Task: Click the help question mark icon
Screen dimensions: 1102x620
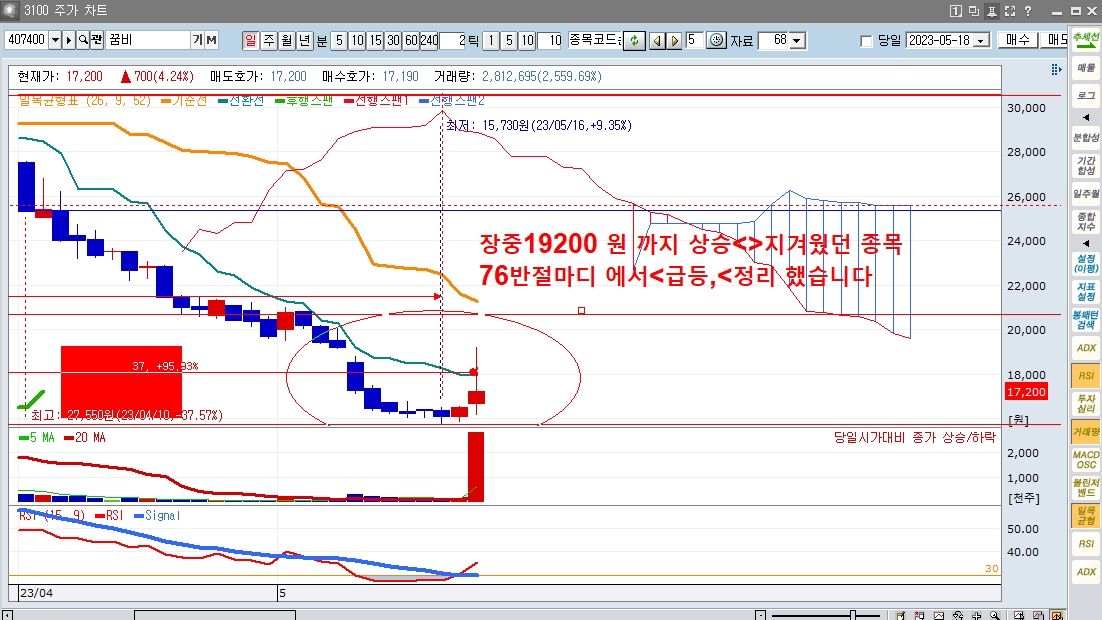Action: 1028,11
